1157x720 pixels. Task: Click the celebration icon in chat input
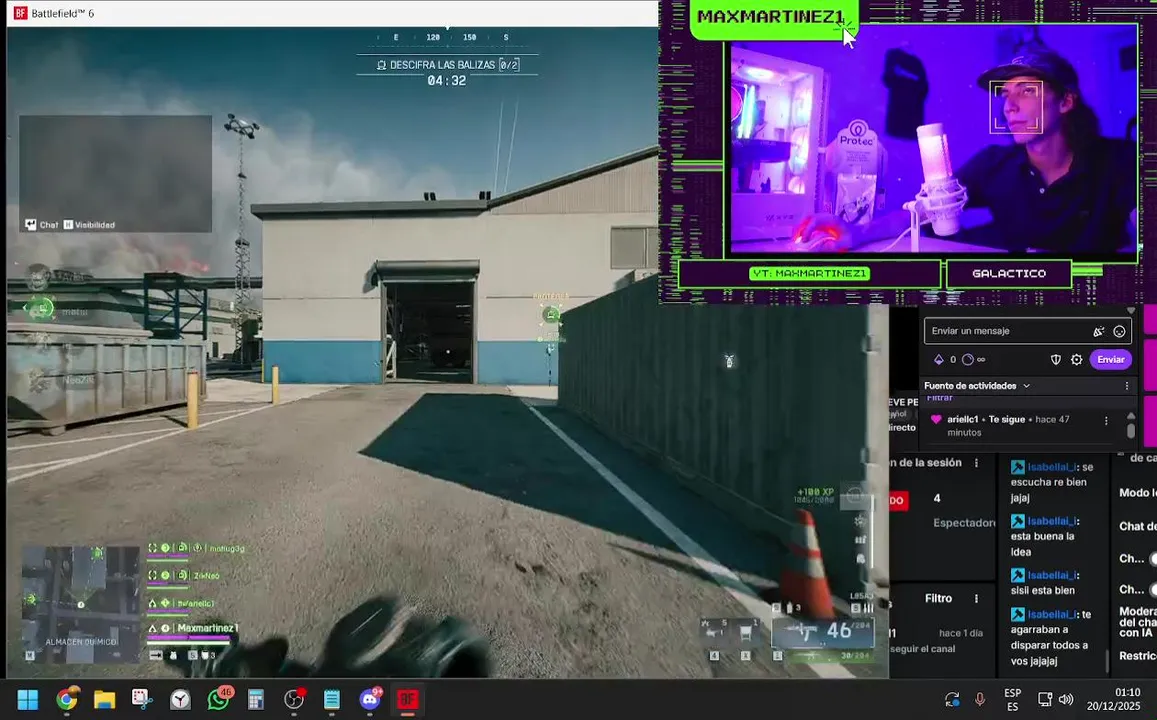1099,331
